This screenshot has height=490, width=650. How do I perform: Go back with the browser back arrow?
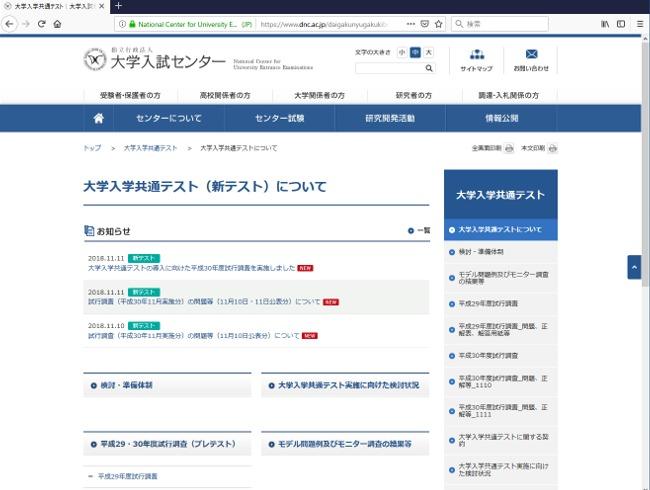(10, 24)
